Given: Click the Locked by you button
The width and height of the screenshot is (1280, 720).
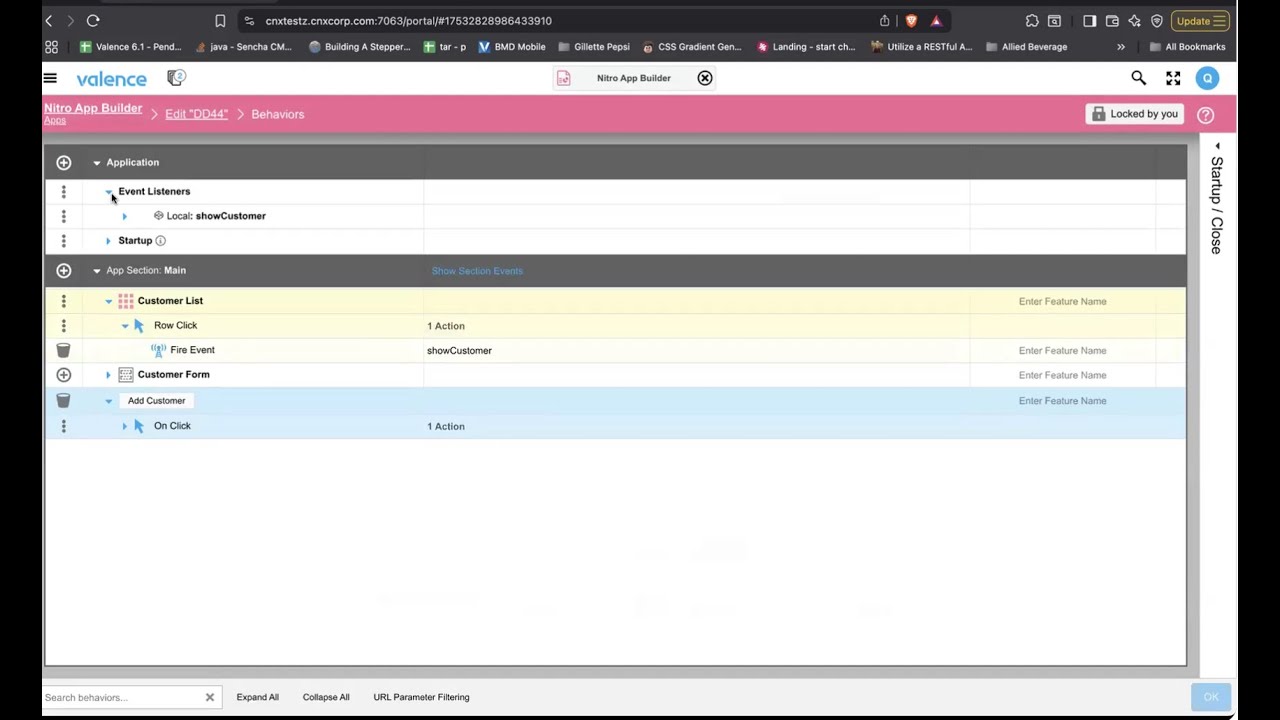Looking at the screenshot, I should (1134, 114).
